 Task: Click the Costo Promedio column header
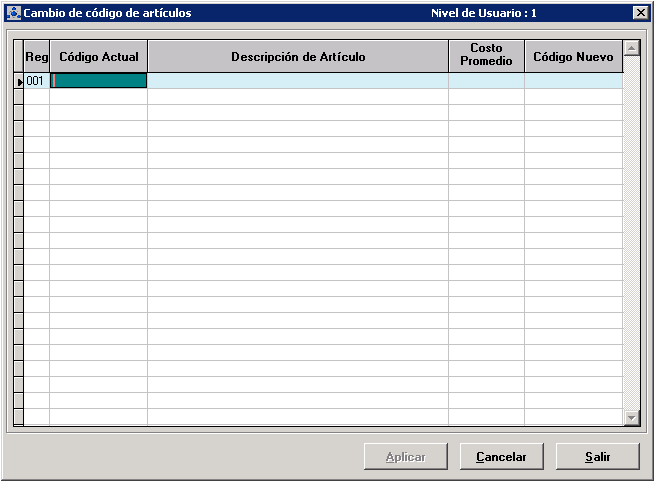coord(486,56)
